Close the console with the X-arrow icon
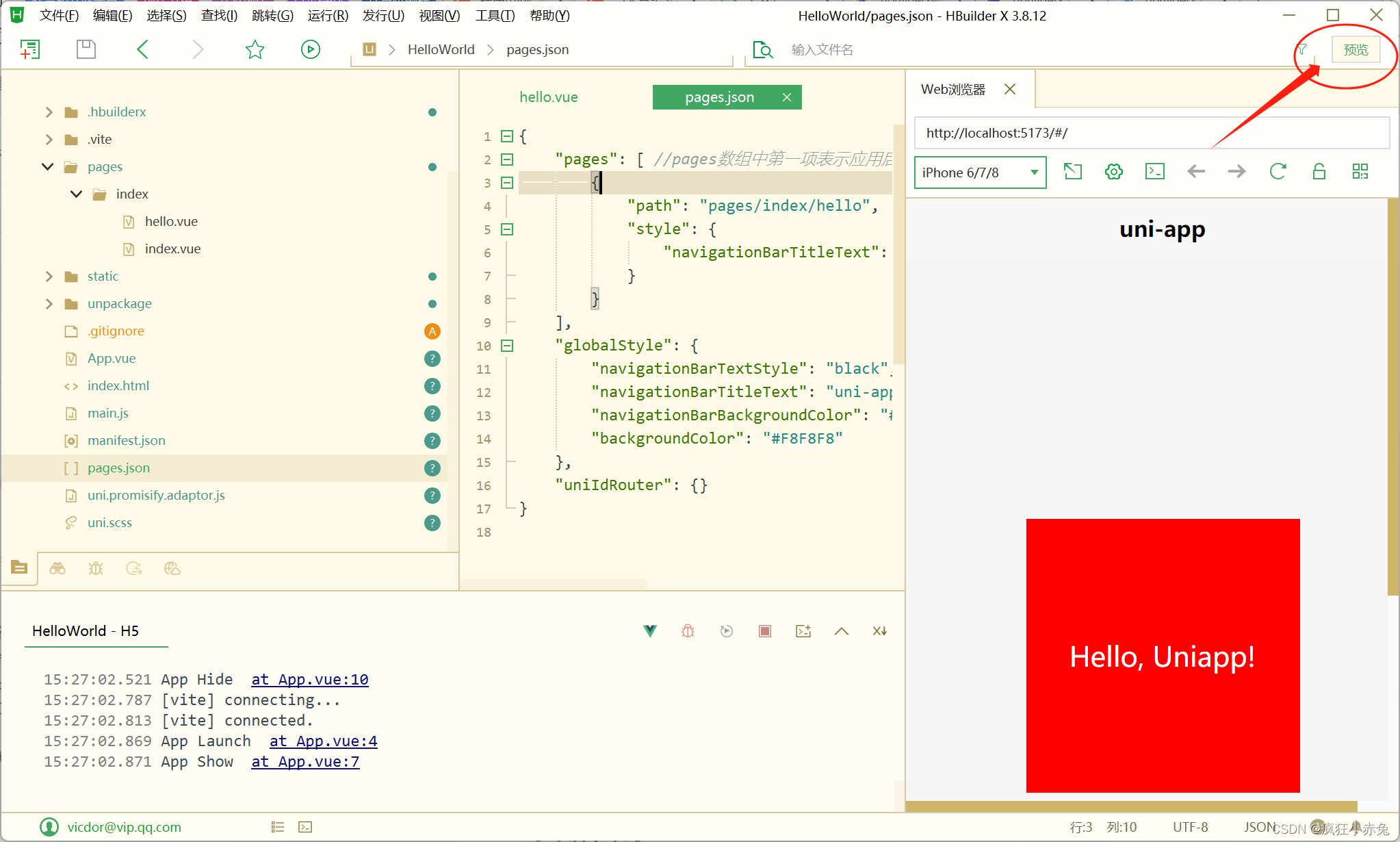Viewport: 1400px width, 842px height. click(880, 631)
